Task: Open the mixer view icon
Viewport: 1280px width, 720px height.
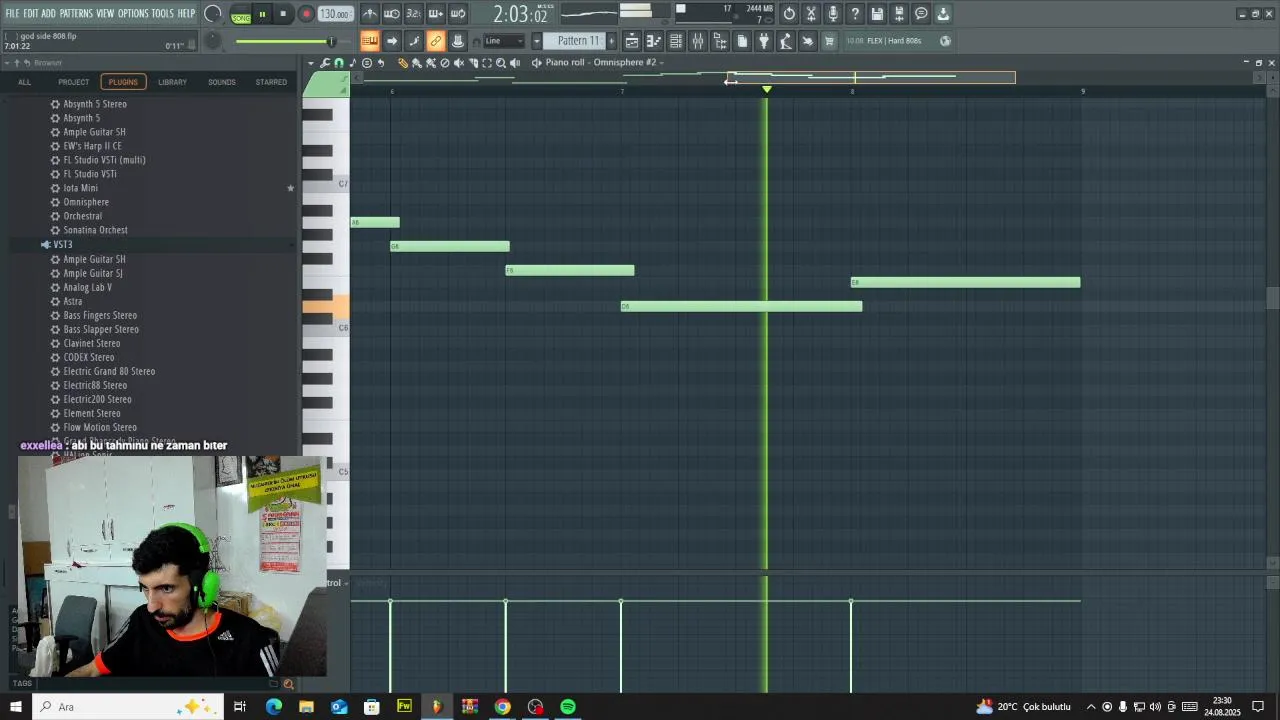Action: click(698, 41)
